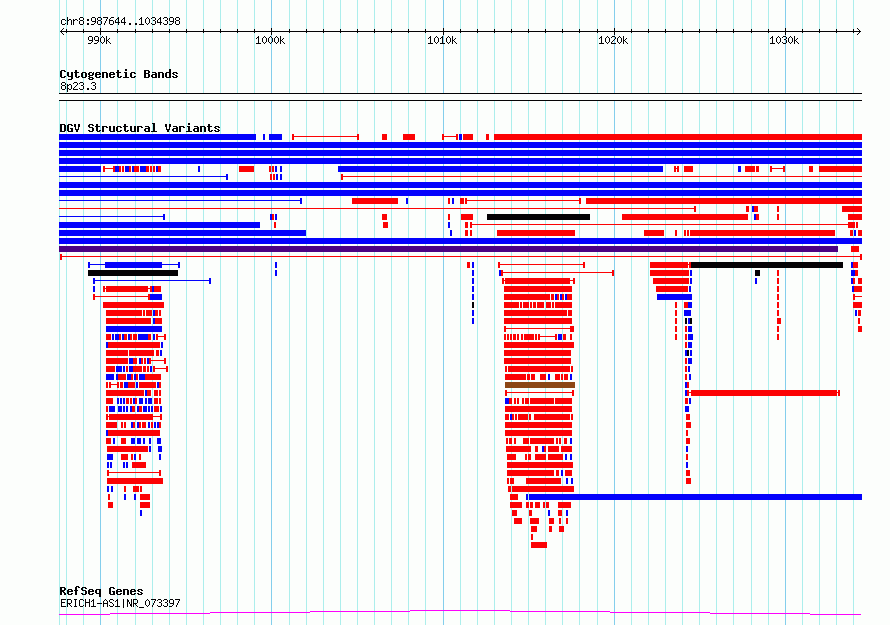Image resolution: width=890 pixels, height=625 pixels.
Task: Click the long black variant bar near 1029k
Action: 767,265
